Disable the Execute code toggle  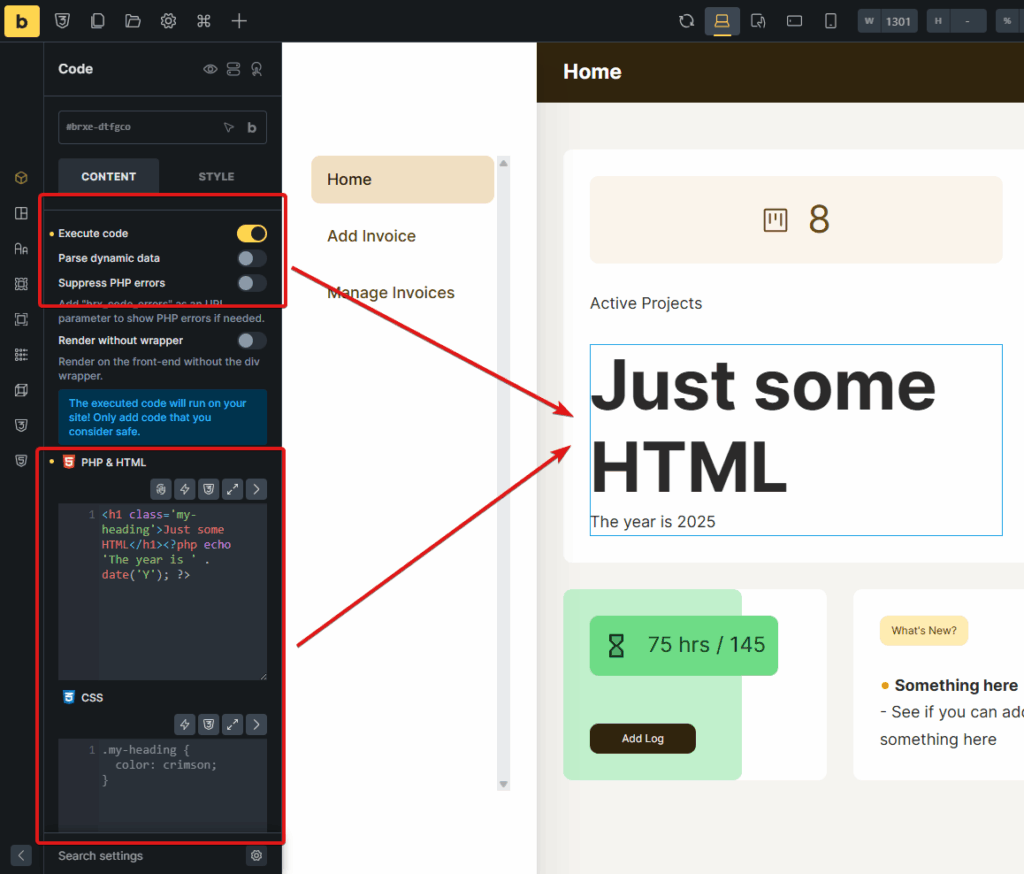coord(251,233)
